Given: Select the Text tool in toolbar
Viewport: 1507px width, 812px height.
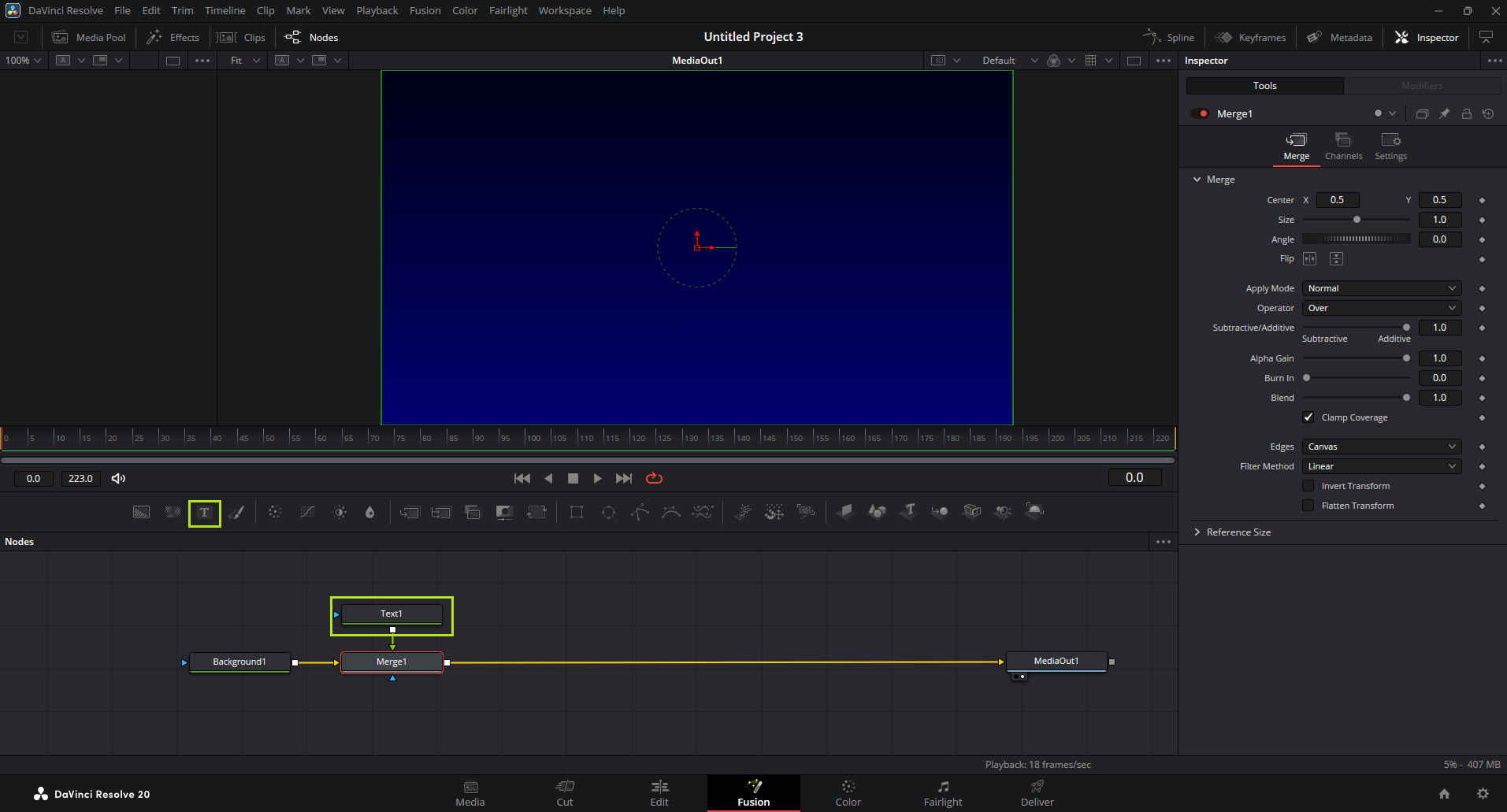Looking at the screenshot, I should tap(204, 513).
